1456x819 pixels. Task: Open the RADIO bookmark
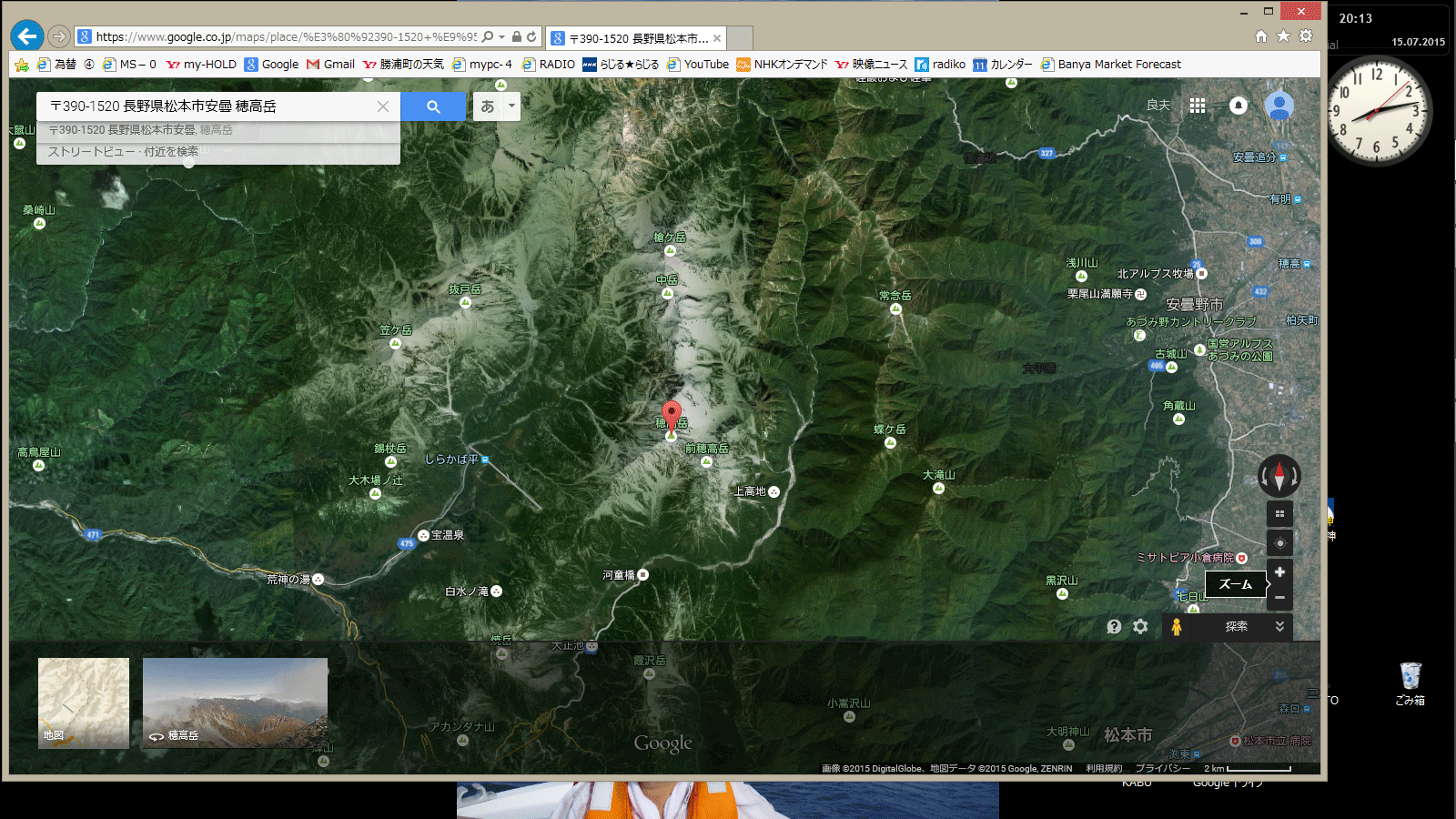[x=548, y=65]
